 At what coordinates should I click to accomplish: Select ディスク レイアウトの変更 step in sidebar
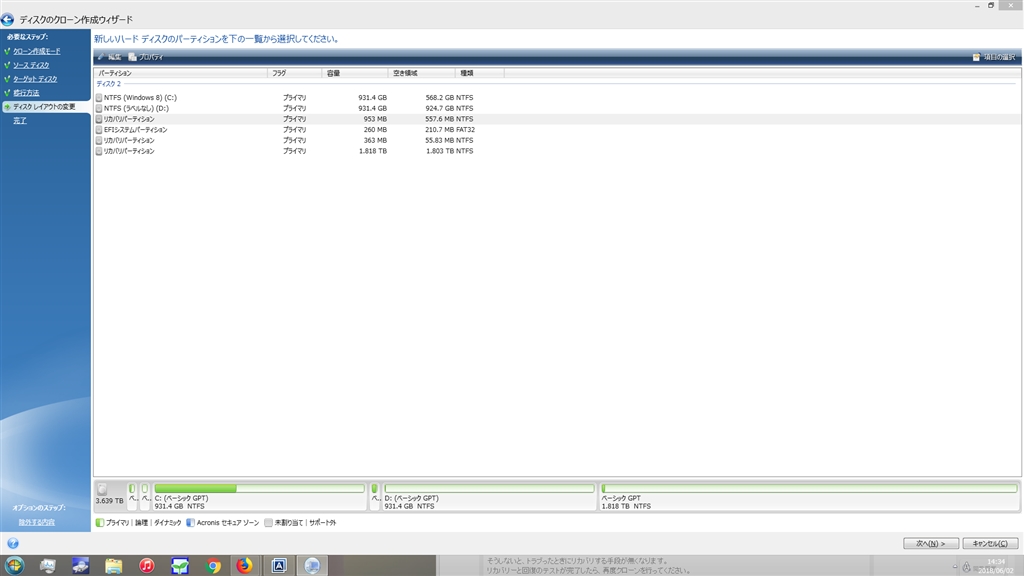44,106
